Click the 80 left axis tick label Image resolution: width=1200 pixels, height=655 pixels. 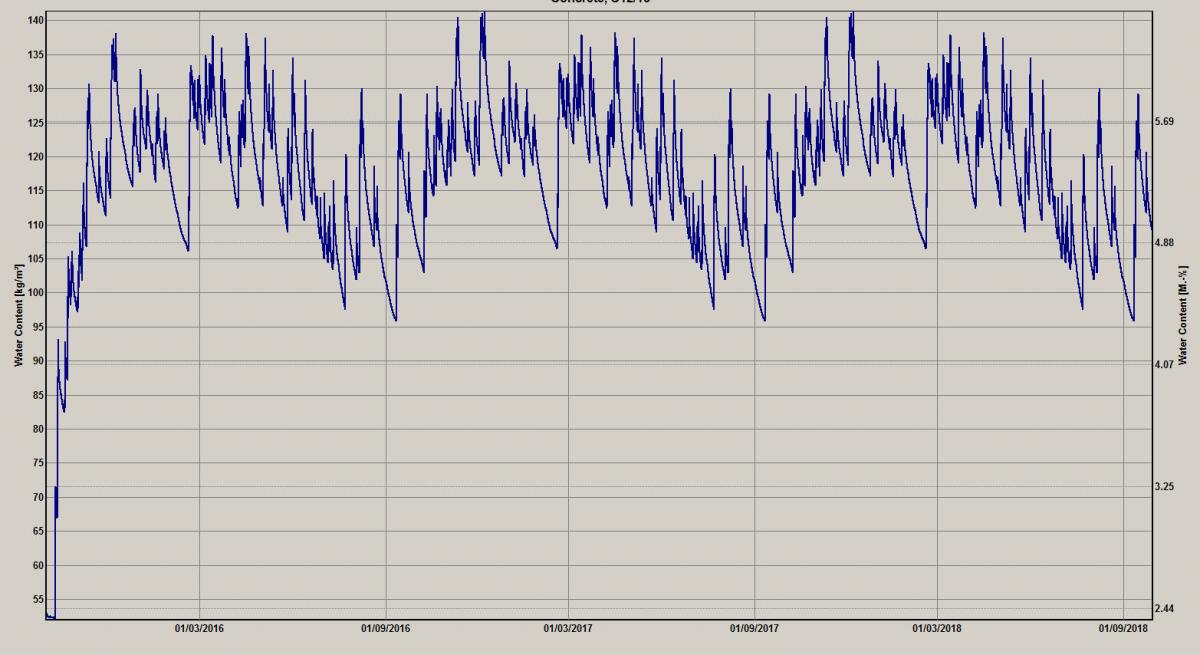(x=38, y=429)
